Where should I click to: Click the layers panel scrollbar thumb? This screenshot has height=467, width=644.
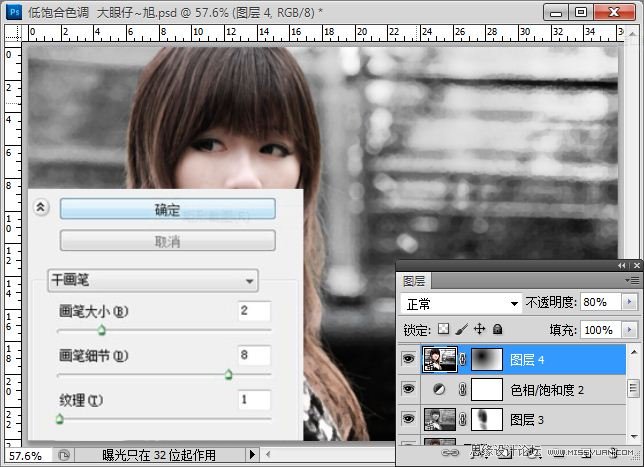coord(634,388)
